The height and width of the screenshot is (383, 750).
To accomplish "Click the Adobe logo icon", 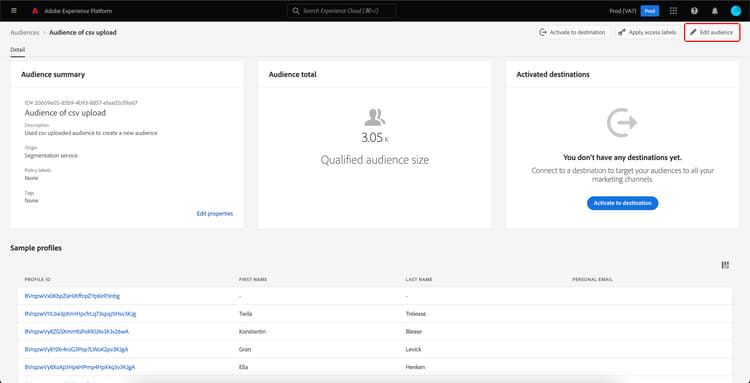I will (35, 11).
